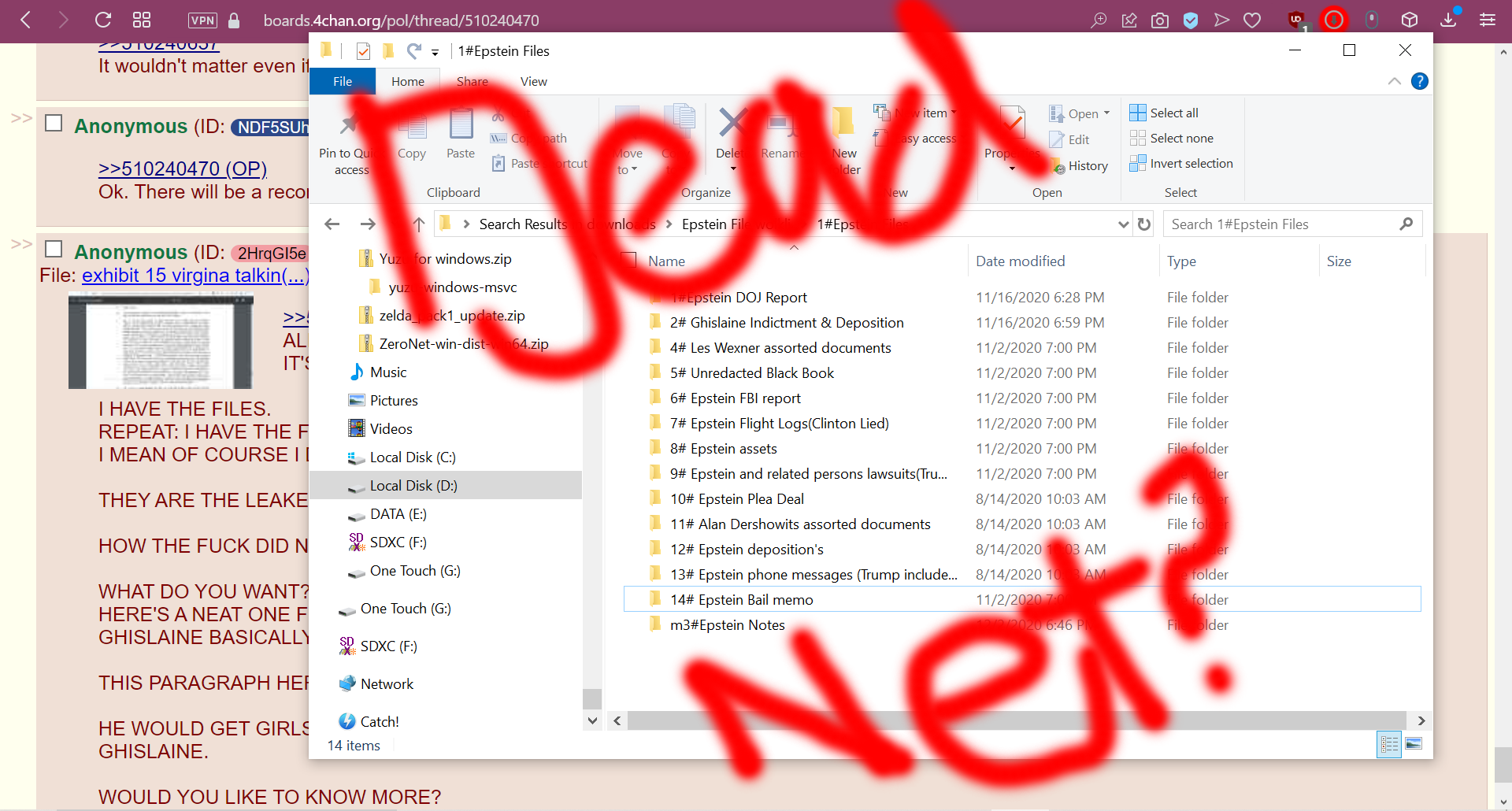Select DATA (E:) drive
The image size is (1512, 811).
pos(398,514)
